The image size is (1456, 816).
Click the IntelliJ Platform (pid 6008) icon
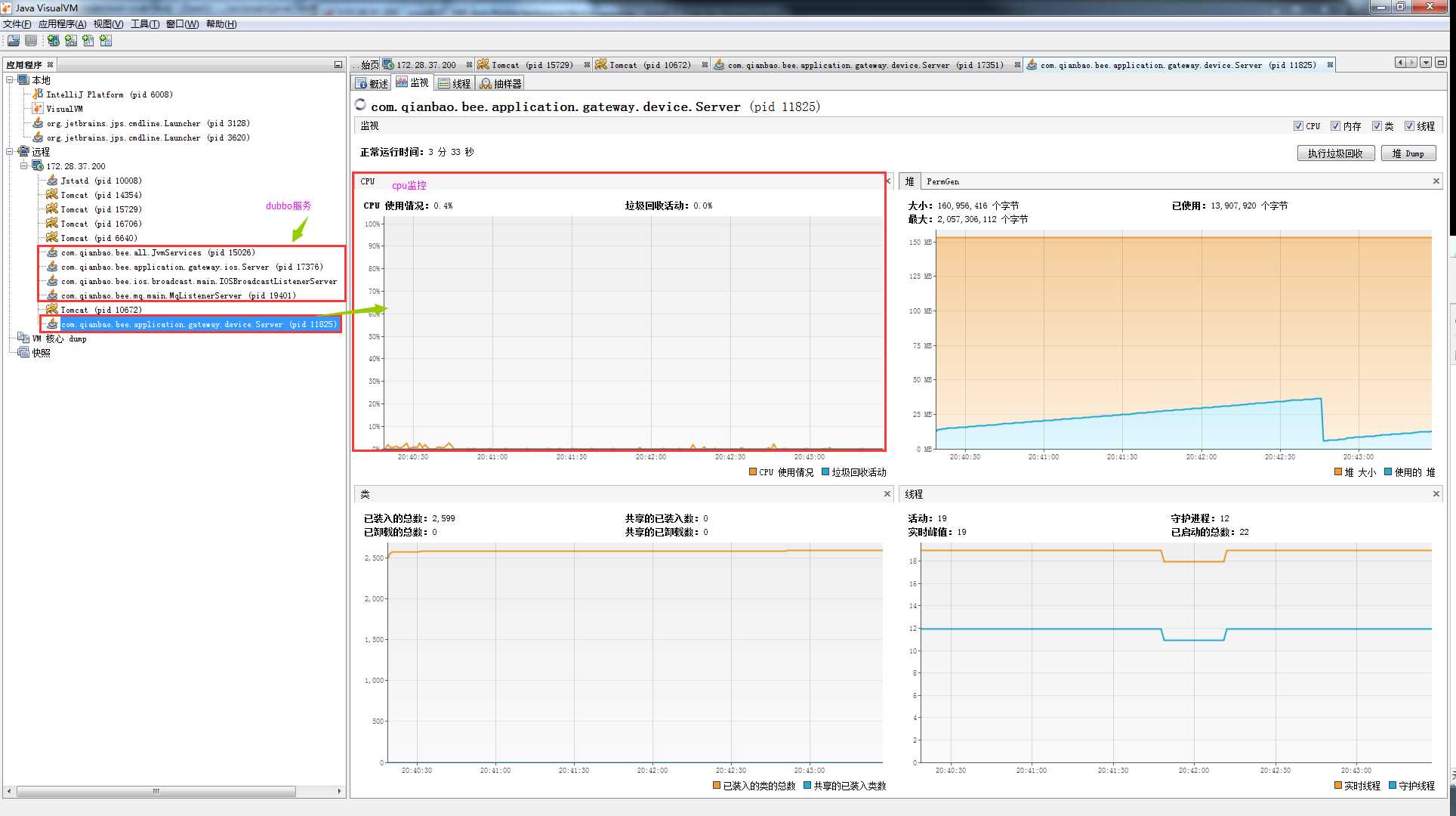tap(38, 94)
